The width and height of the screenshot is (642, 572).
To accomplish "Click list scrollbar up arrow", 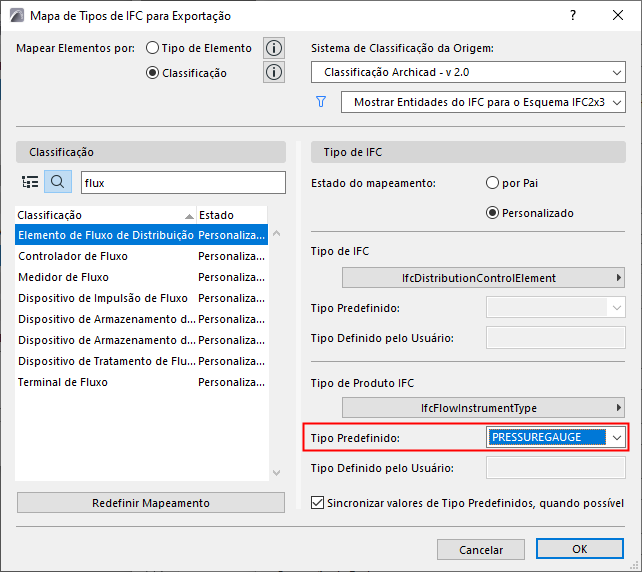I will [276, 233].
